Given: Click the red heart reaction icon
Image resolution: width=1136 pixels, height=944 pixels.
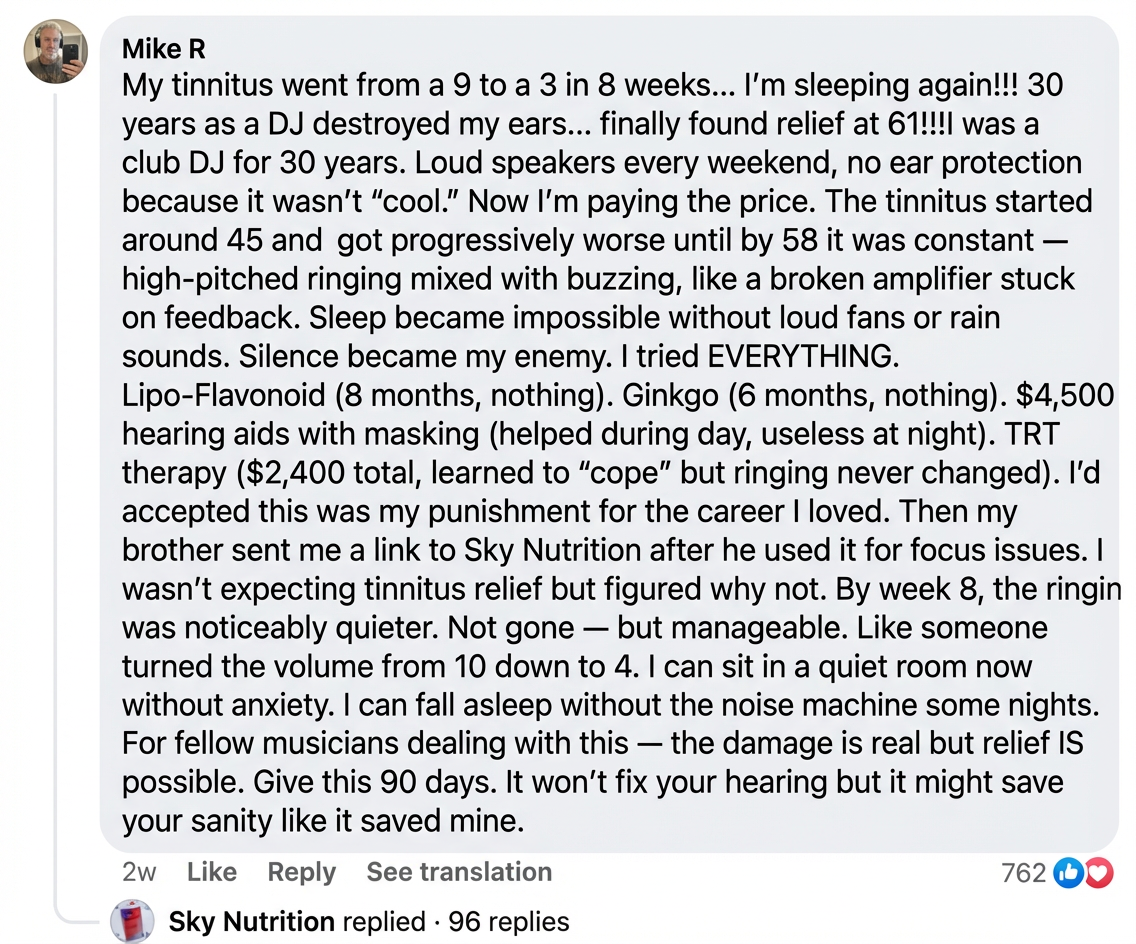Looking at the screenshot, I should coord(1098,873).
